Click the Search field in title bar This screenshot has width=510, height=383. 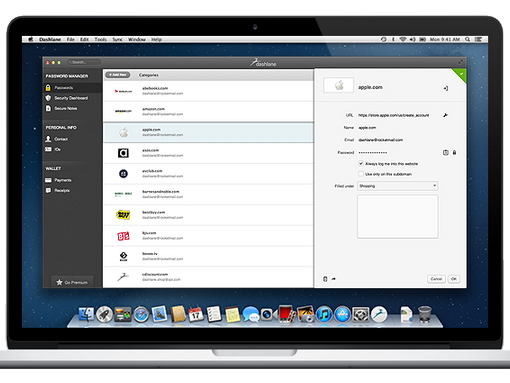coord(84,62)
